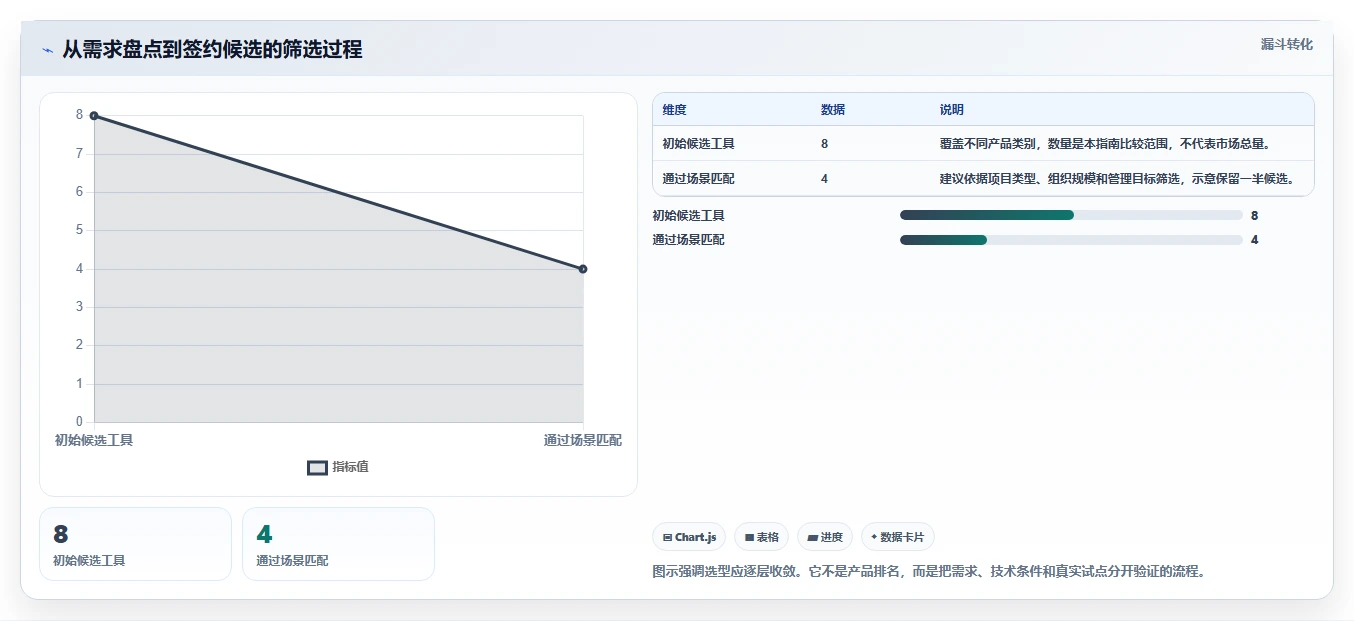This screenshot has width=1354, height=621.
Task: Click the 数据卡片 tag
Action: (898, 537)
